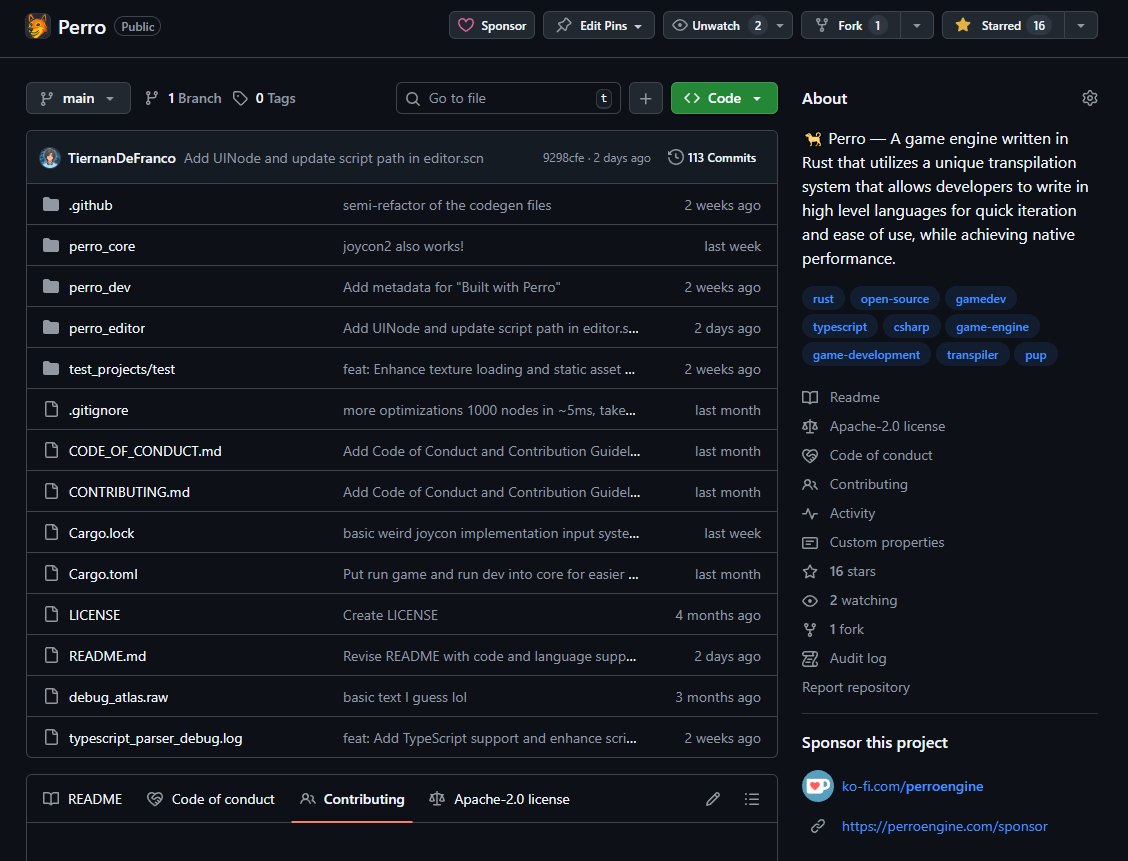This screenshot has height=861, width=1128.
Task: Open the About settings gear icon
Action: [x=1089, y=98]
